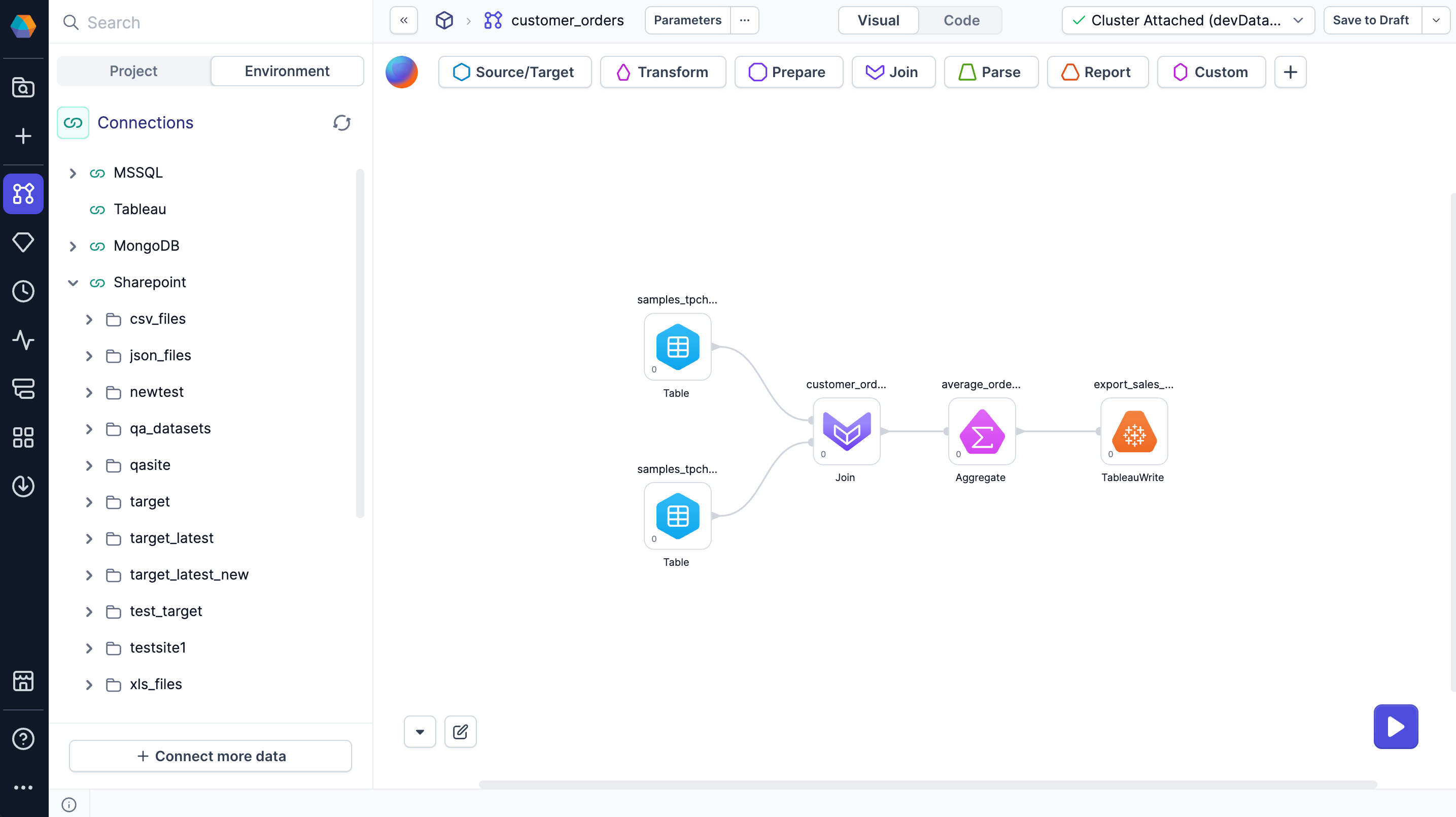
Task: Open the Prophecy logo home icon
Action: pyautogui.click(x=23, y=25)
